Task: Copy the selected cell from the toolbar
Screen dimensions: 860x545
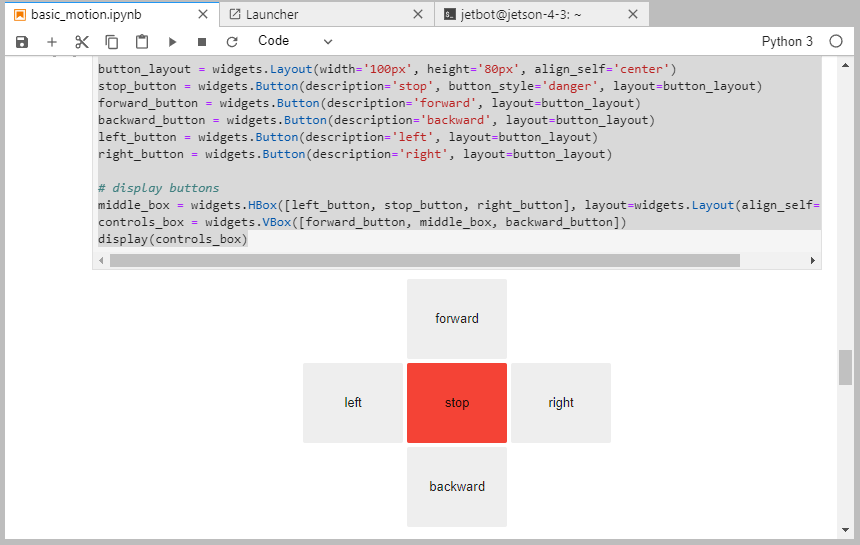Action: pos(112,42)
